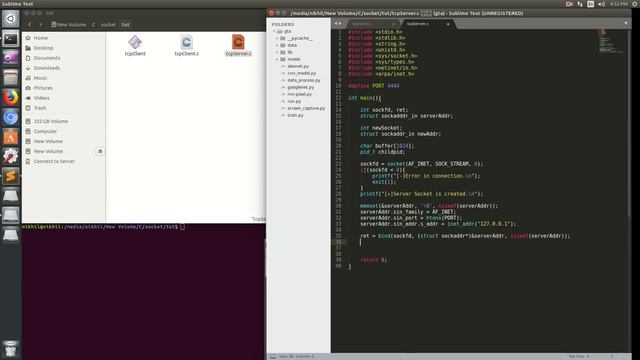
Task: Click the clock in the top panel
Action: 618,4
